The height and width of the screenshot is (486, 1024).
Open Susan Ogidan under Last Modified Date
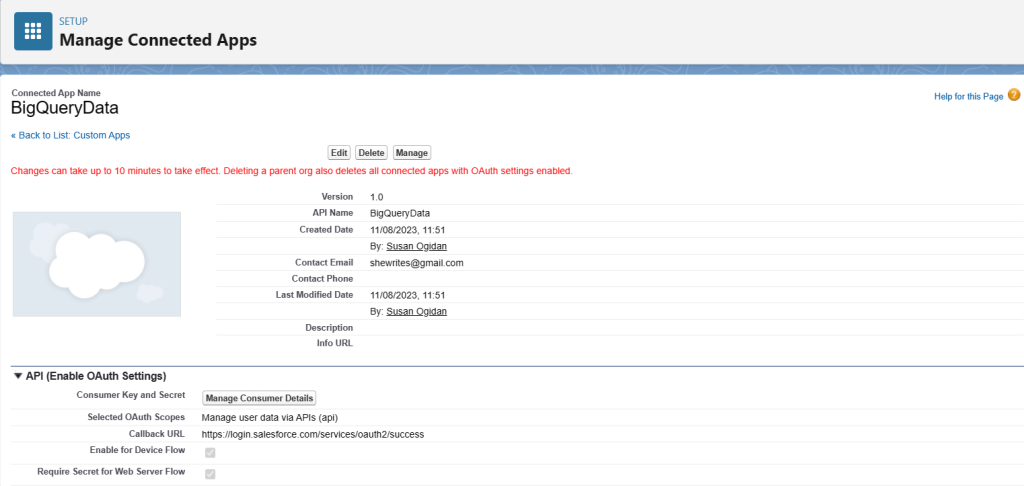tap(417, 312)
